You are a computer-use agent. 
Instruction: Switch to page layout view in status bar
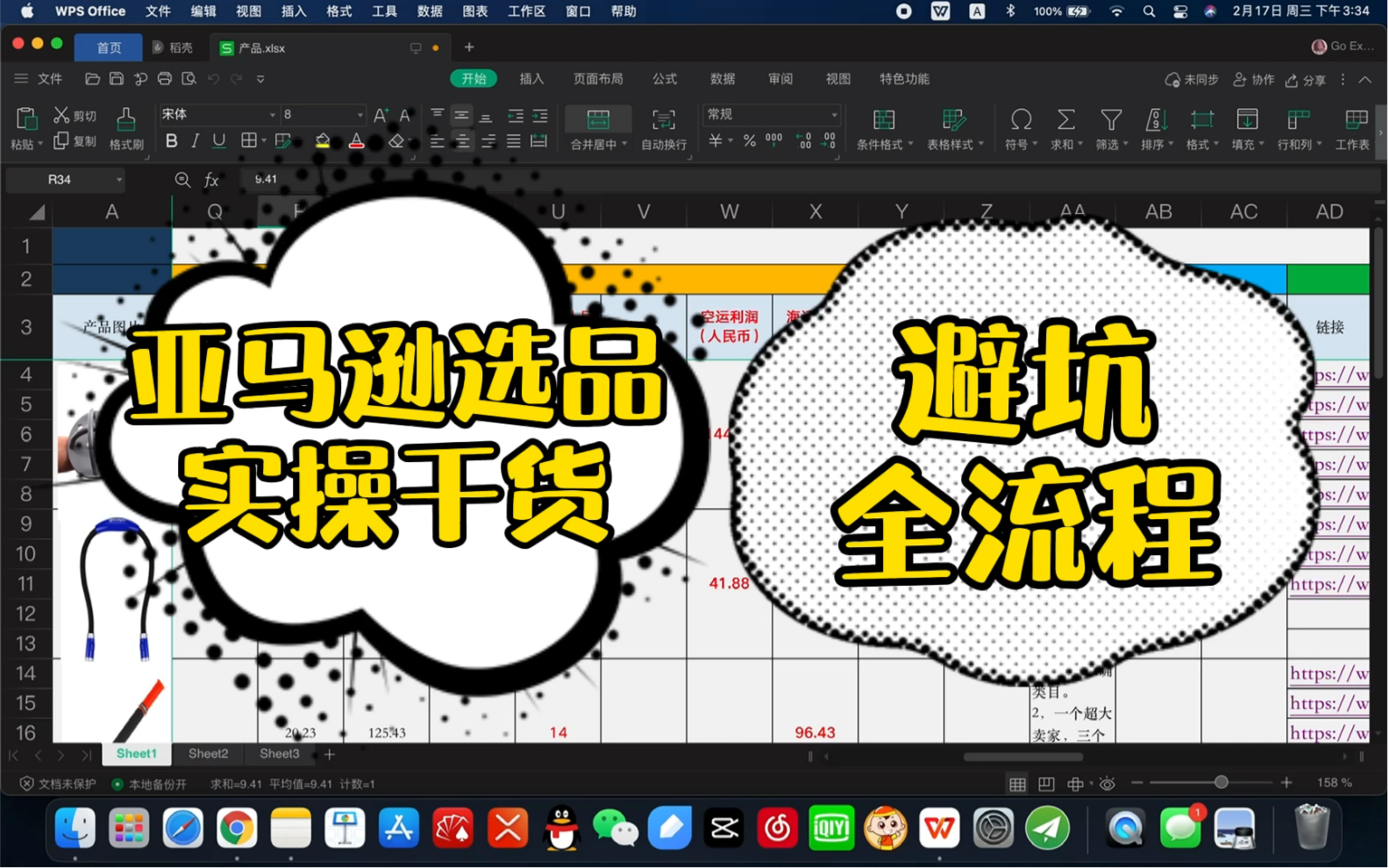[x=1046, y=784]
